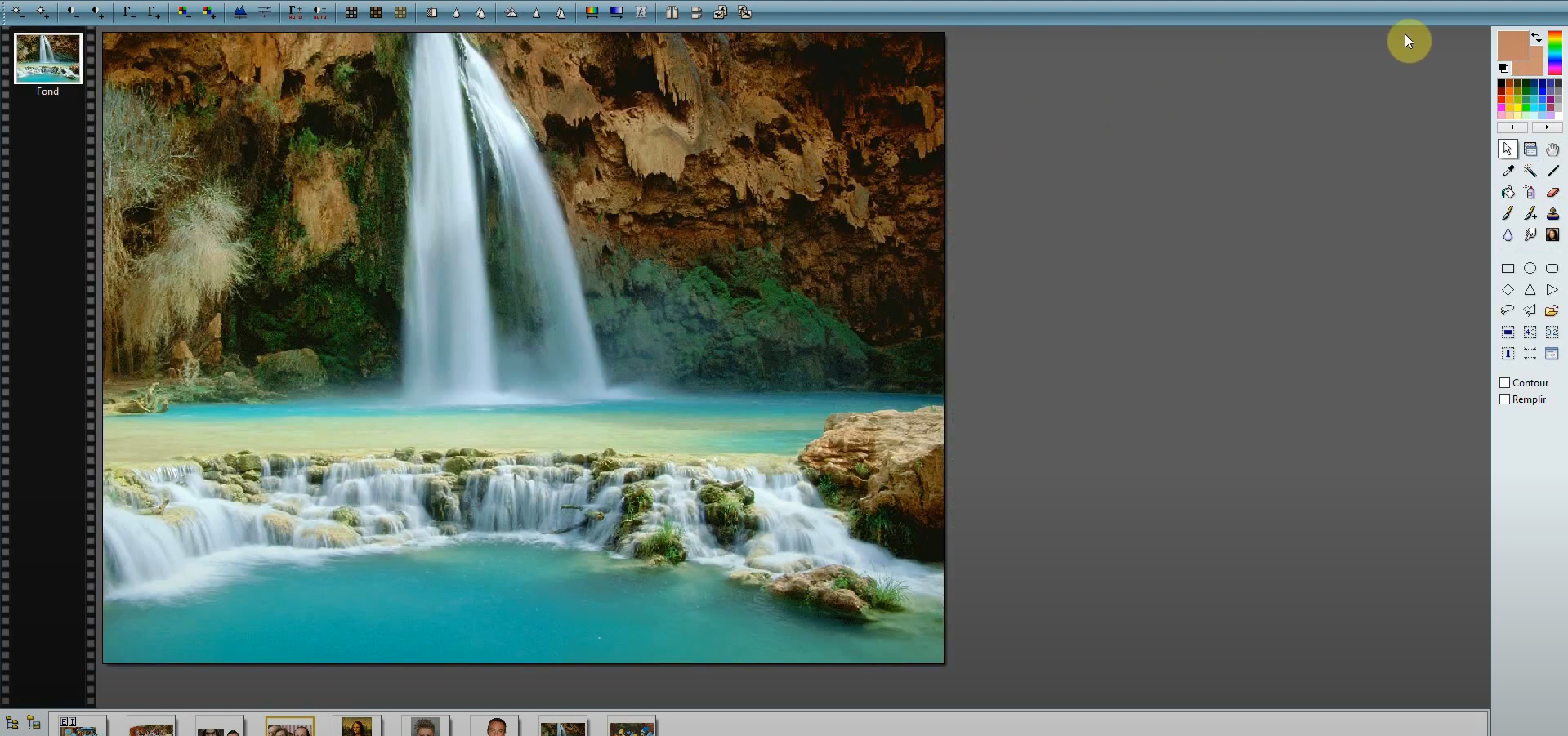Click the explorer image folder icon
Screen dimensions: 1568x736
[x=34, y=722]
